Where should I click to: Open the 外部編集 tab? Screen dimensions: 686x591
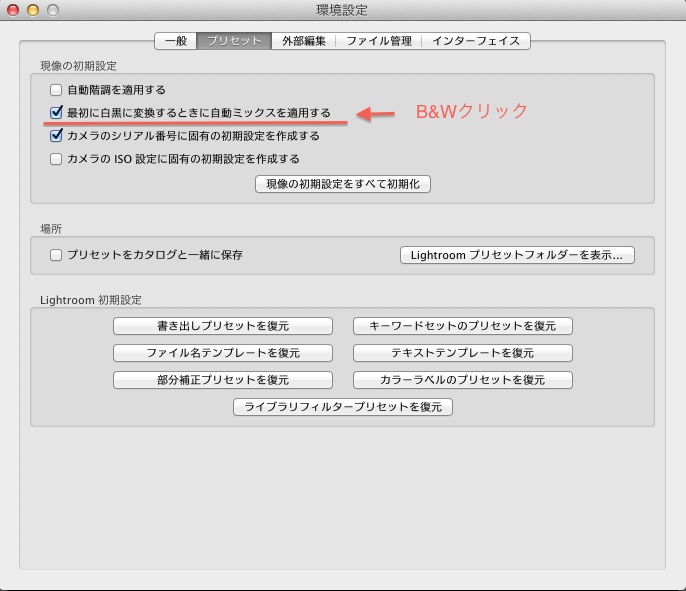[x=303, y=41]
